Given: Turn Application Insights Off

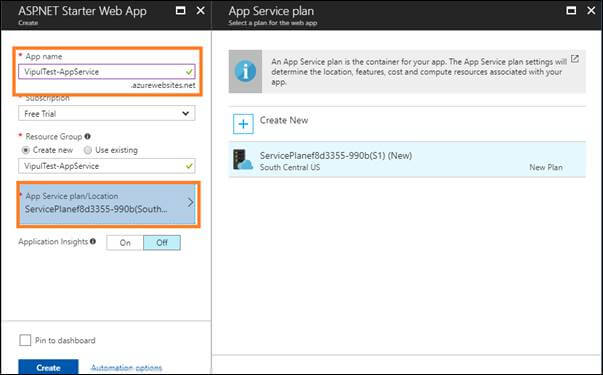Looking at the screenshot, I should (x=162, y=243).
